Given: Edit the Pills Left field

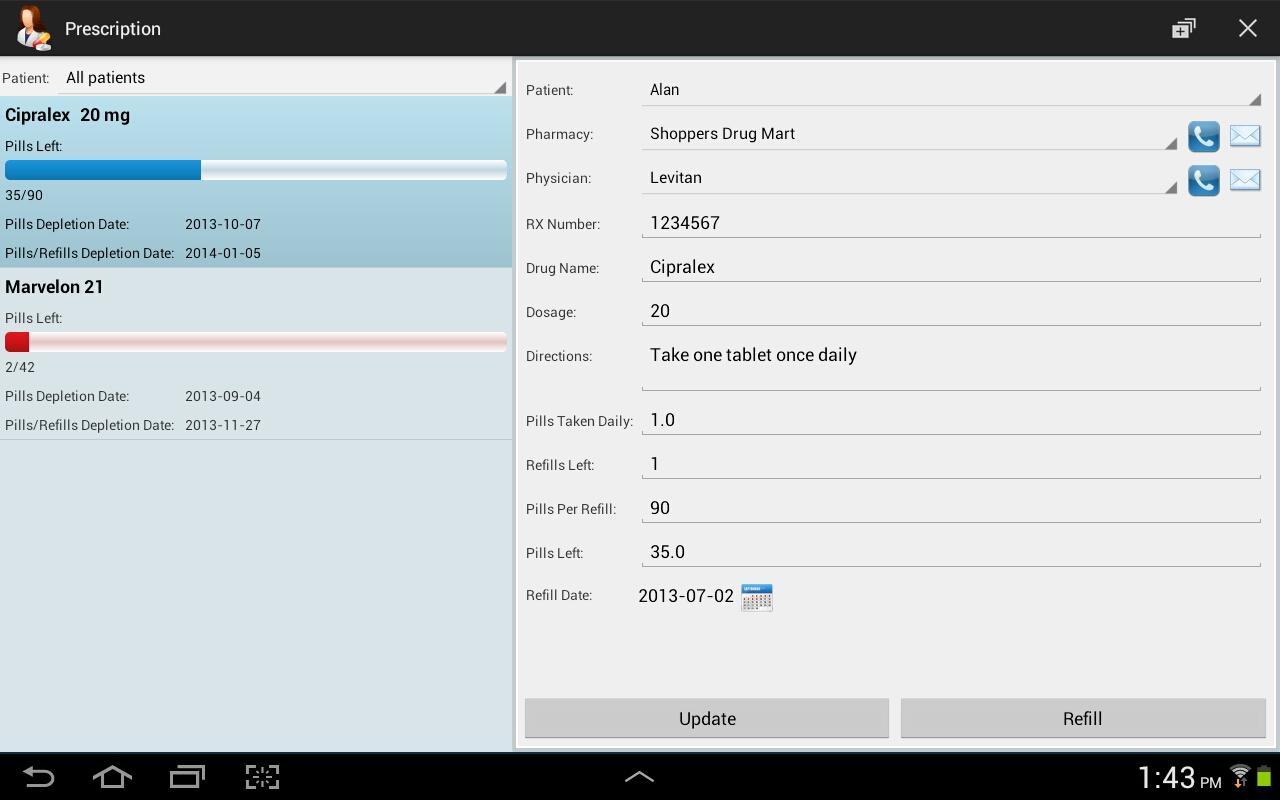Looking at the screenshot, I should tap(951, 552).
